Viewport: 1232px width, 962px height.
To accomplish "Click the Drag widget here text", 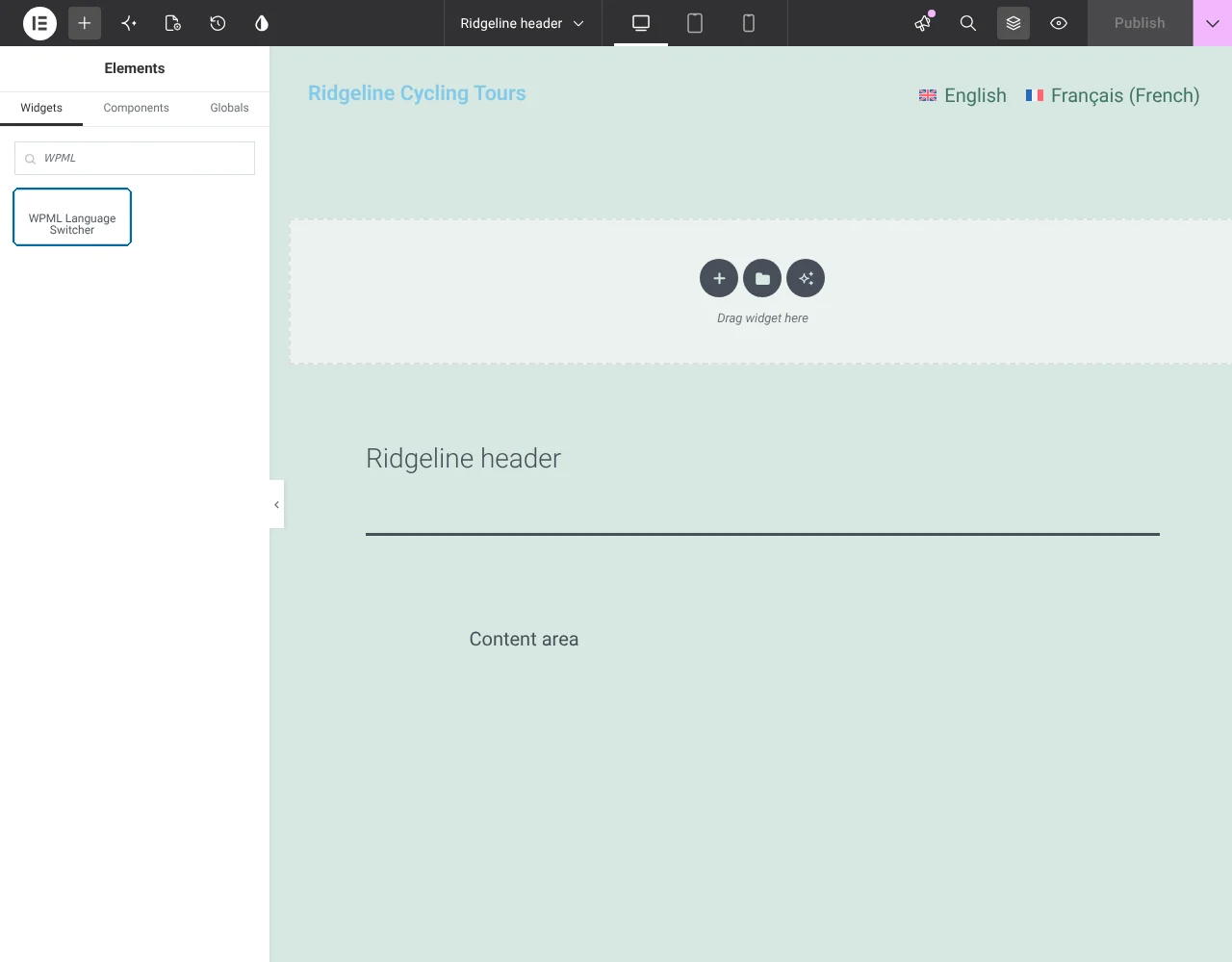I will 762,318.
